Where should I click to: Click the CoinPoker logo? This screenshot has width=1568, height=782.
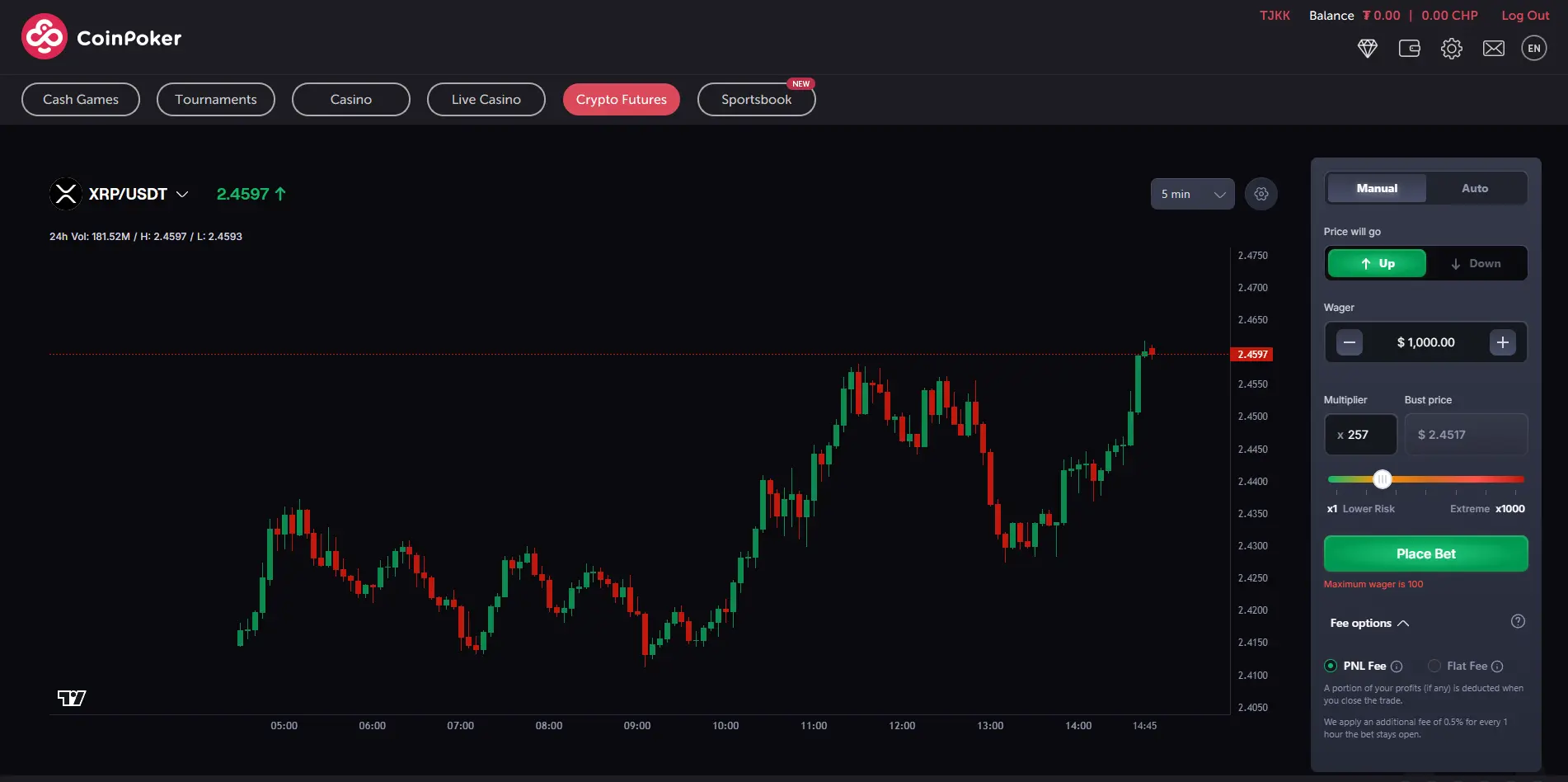101,35
